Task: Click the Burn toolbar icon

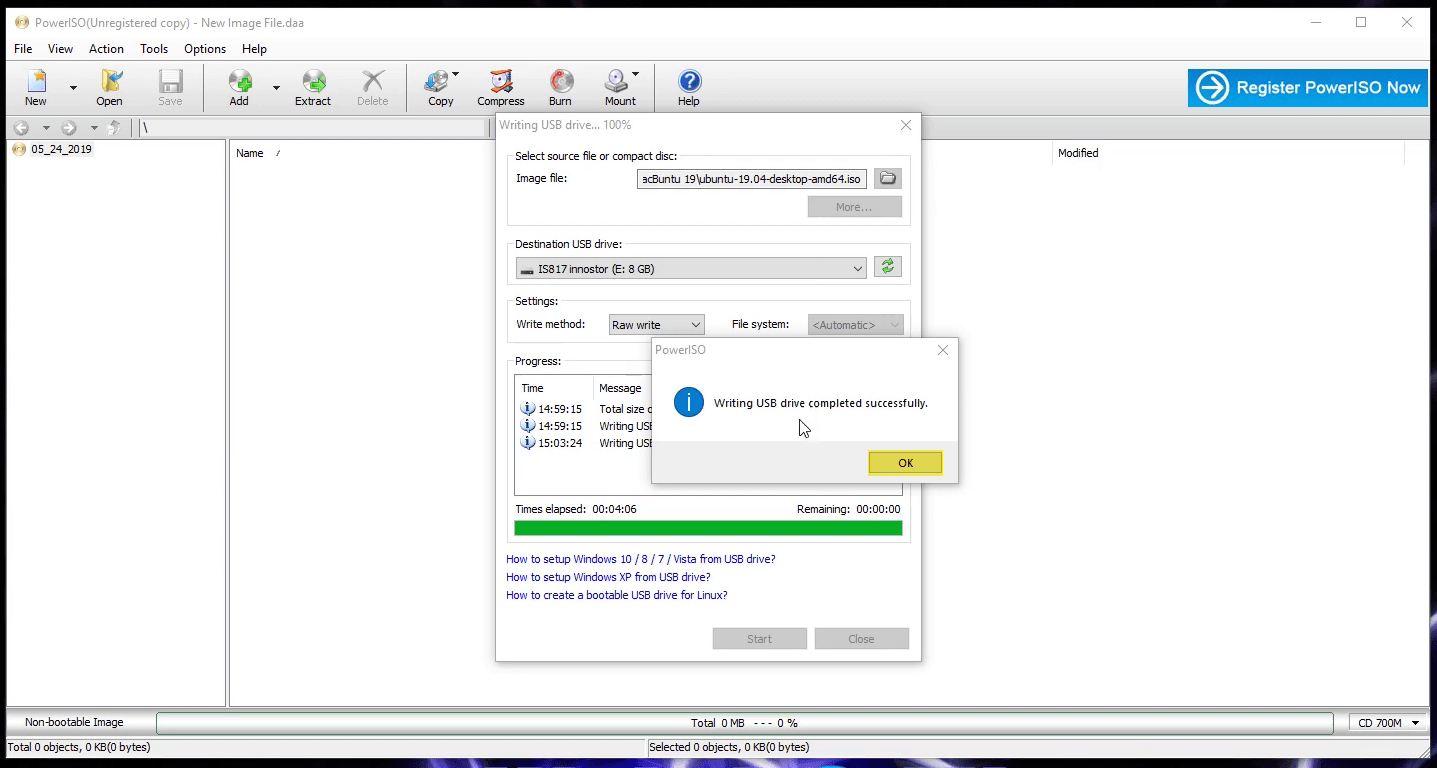Action: (x=561, y=88)
